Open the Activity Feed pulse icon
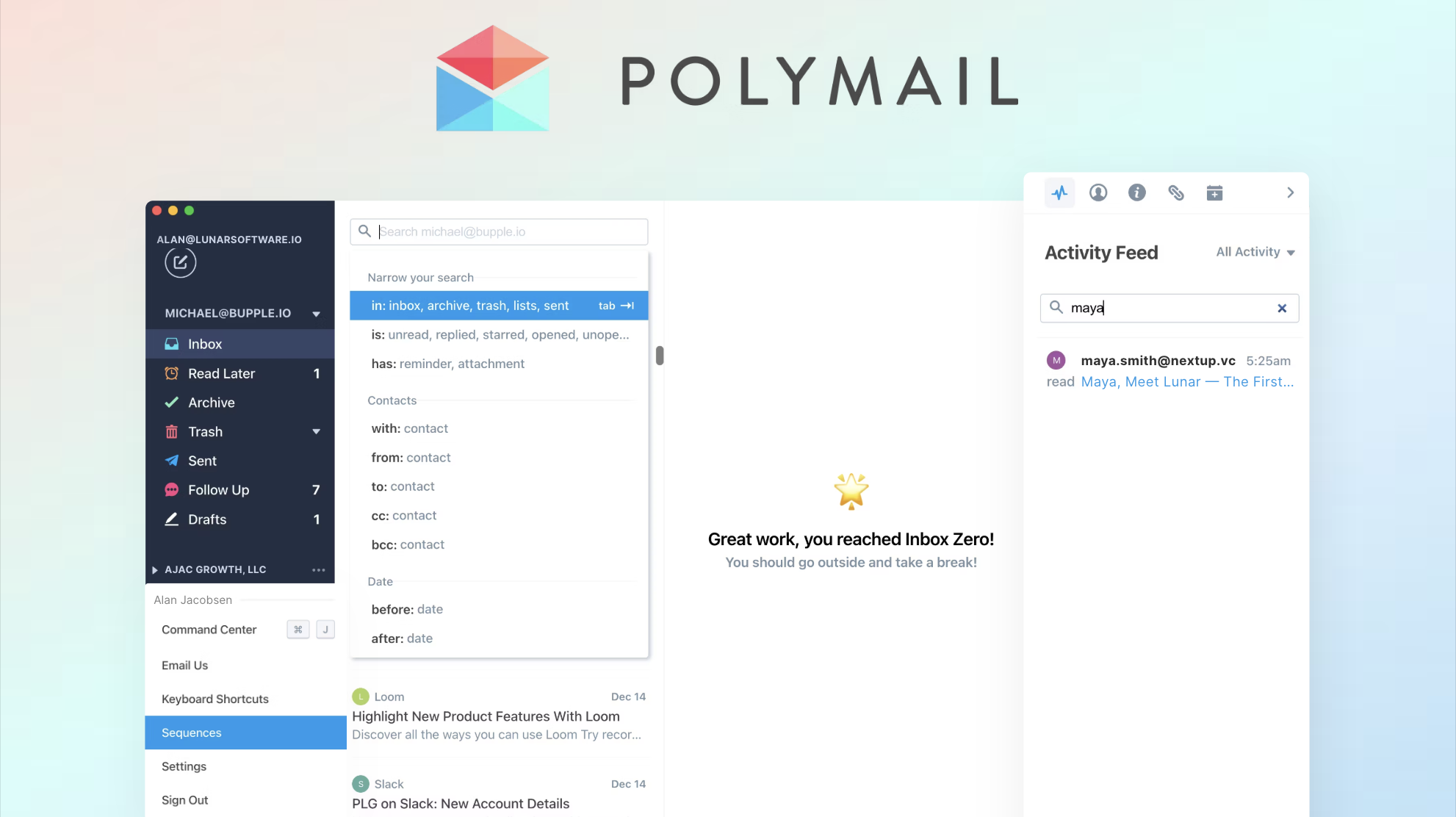The width and height of the screenshot is (1456, 817). (1059, 193)
